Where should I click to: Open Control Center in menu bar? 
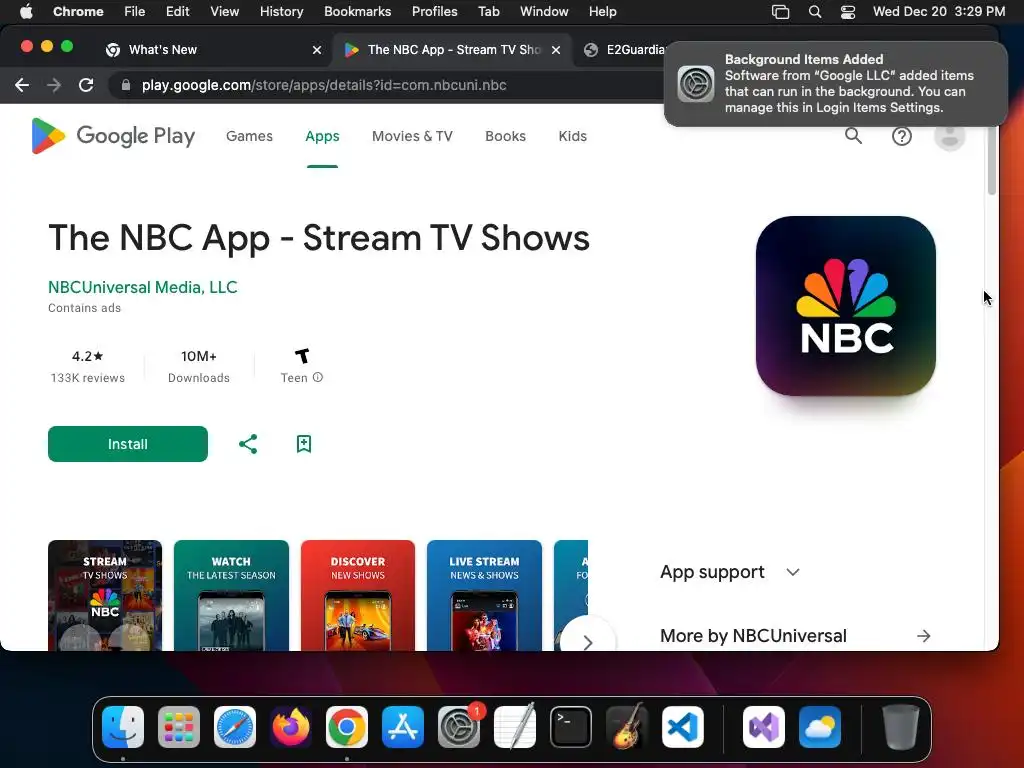tap(848, 11)
